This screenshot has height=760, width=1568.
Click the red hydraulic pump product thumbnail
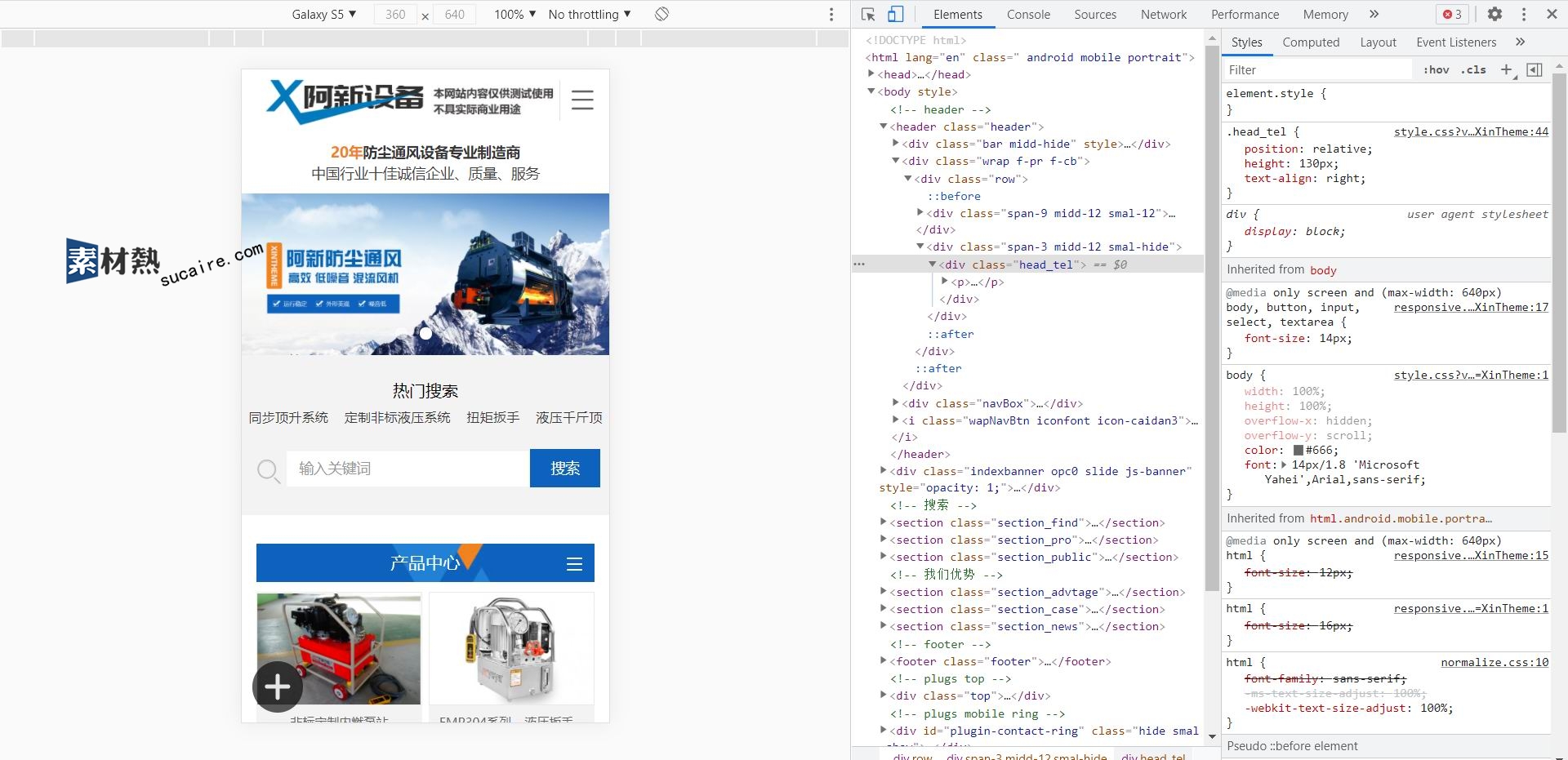pos(339,649)
